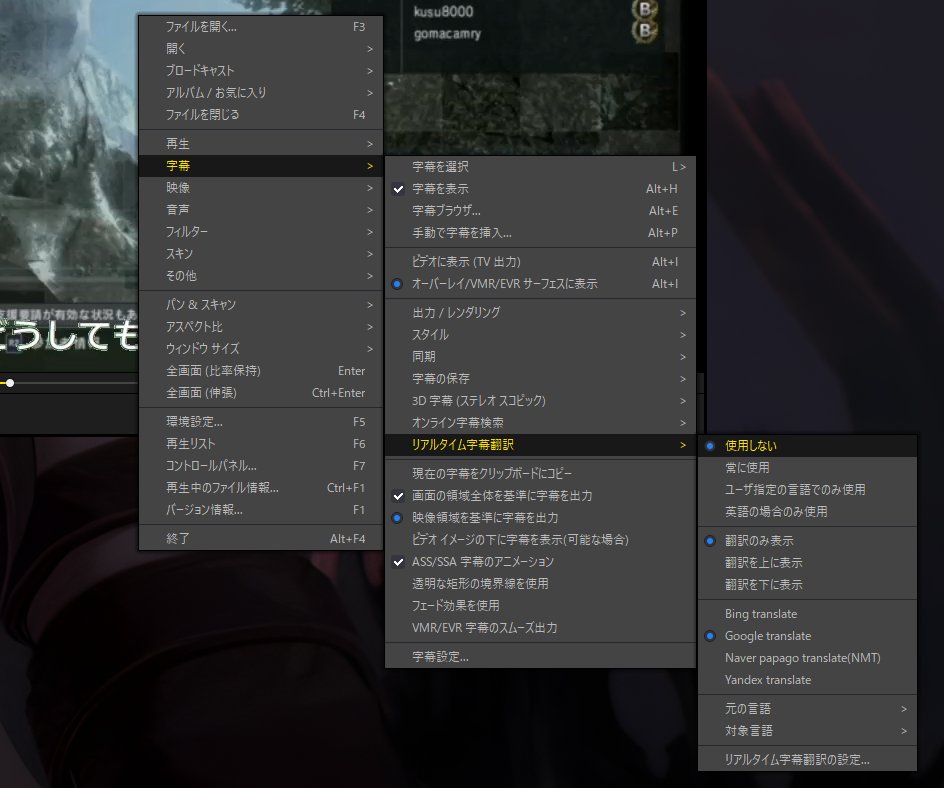This screenshot has width=944, height=788.
Task: Expand the 再生 submenu
Action: pyautogui.click(x=261, y=144)
